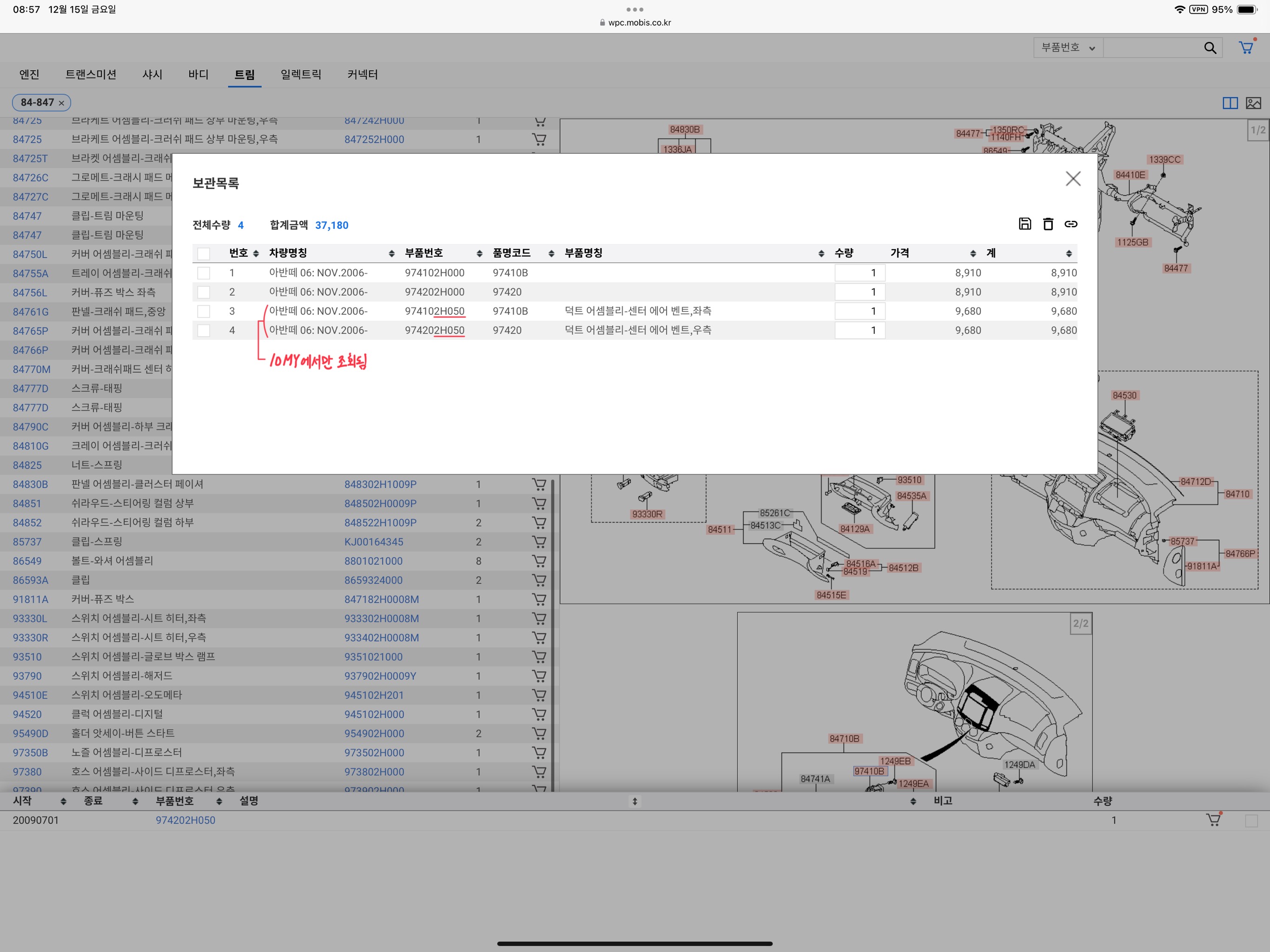Open the 부품번호 search type dropdown
This screenshot has height=952, width=1270.
1068,48
